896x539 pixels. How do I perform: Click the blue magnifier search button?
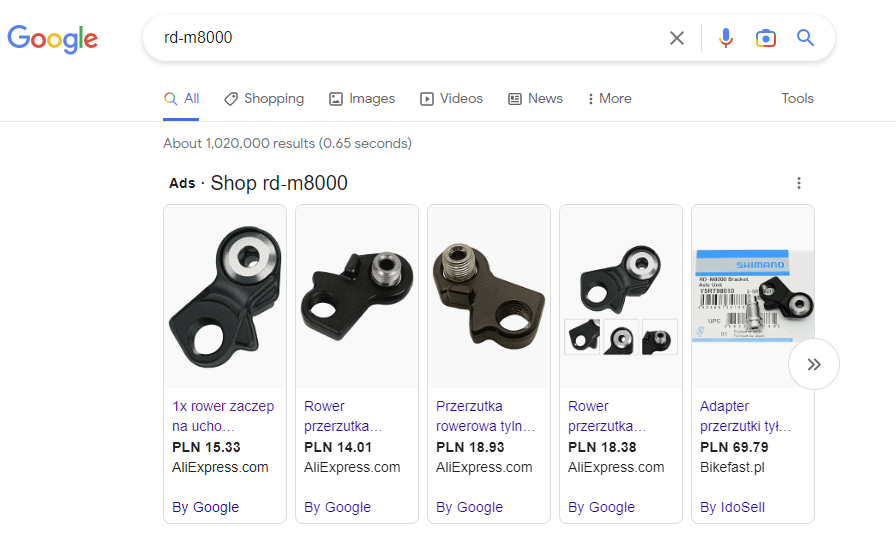805,38
